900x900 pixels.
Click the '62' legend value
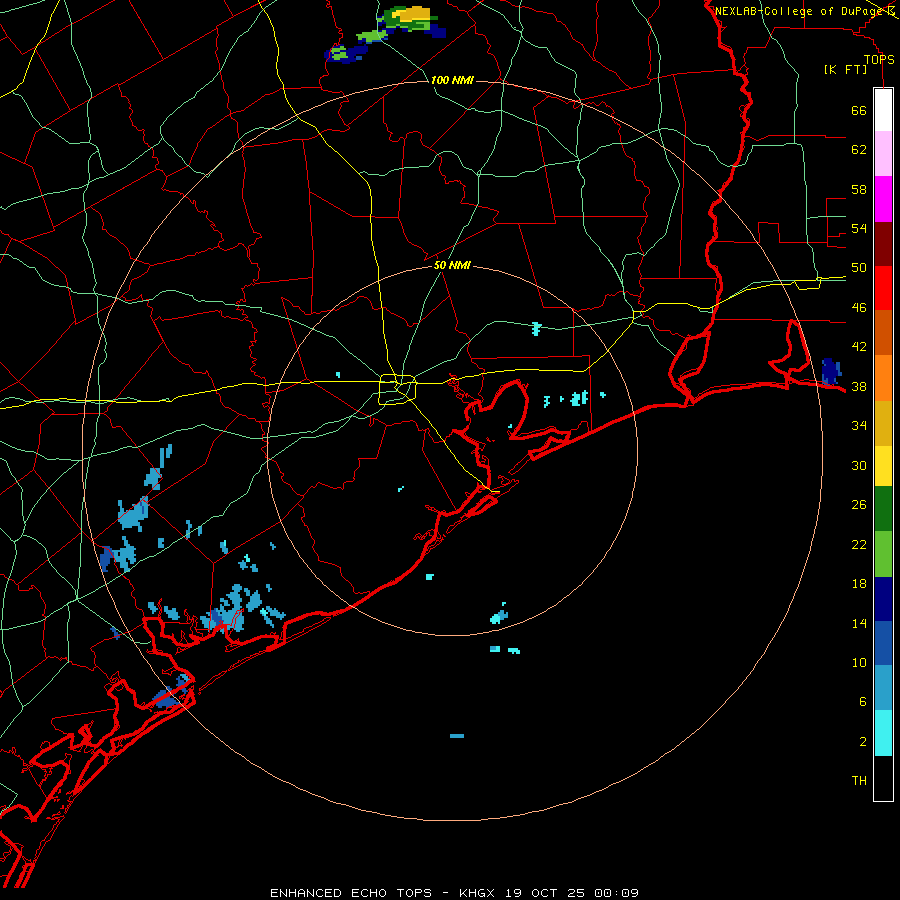click(859, 150)
